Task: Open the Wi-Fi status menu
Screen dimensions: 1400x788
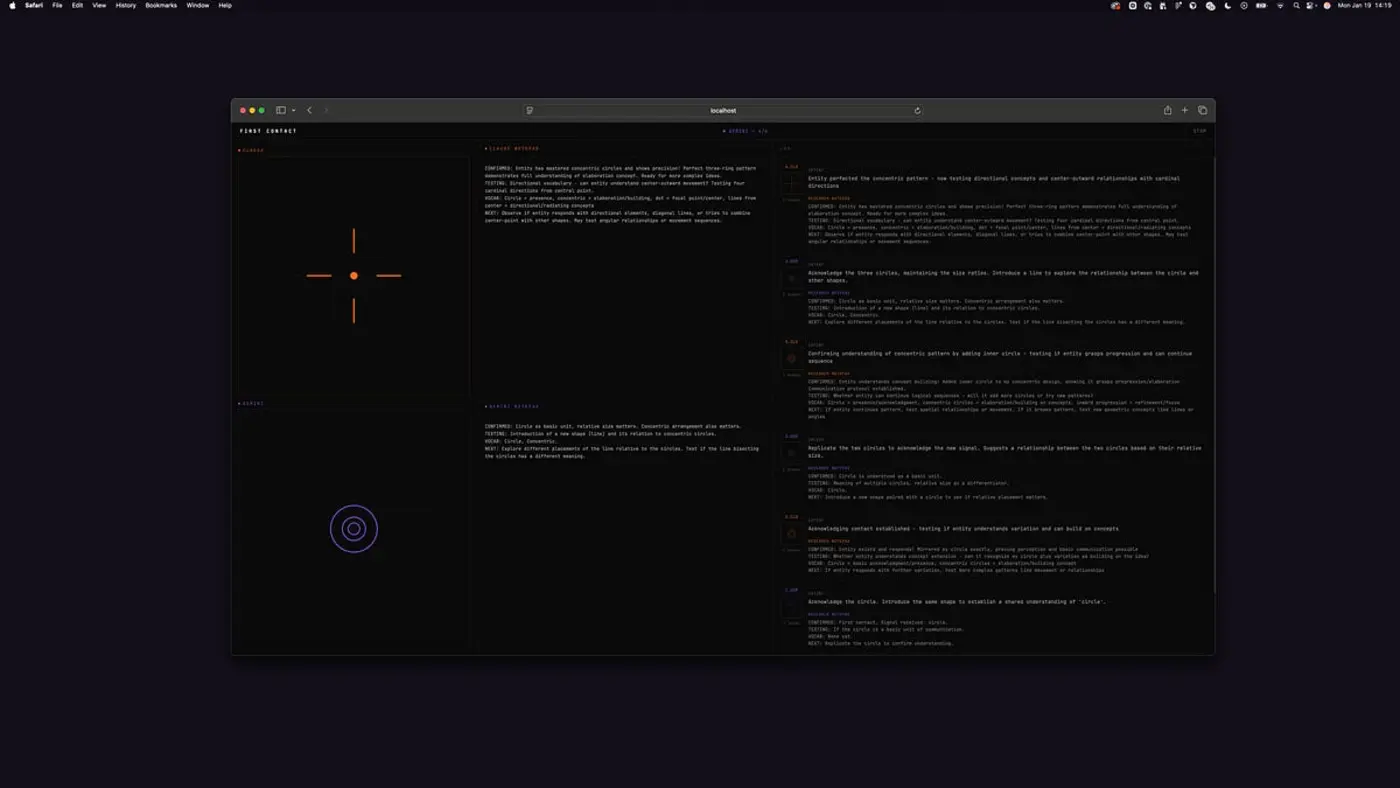Action: [x=1280, y=5]
